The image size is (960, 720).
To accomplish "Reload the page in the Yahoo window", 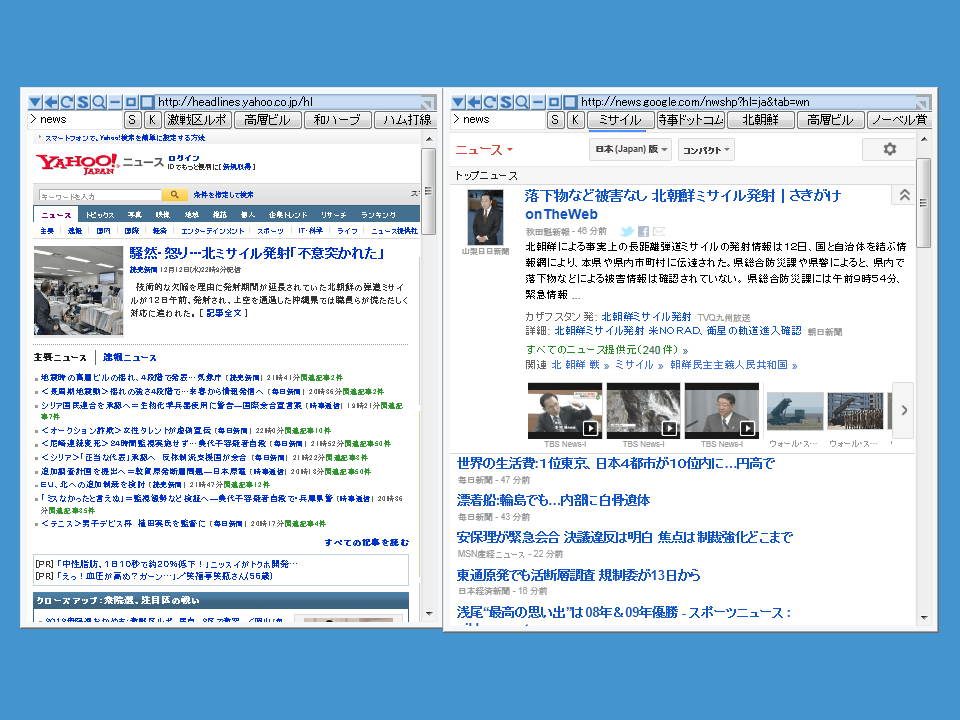I will 67,102.
